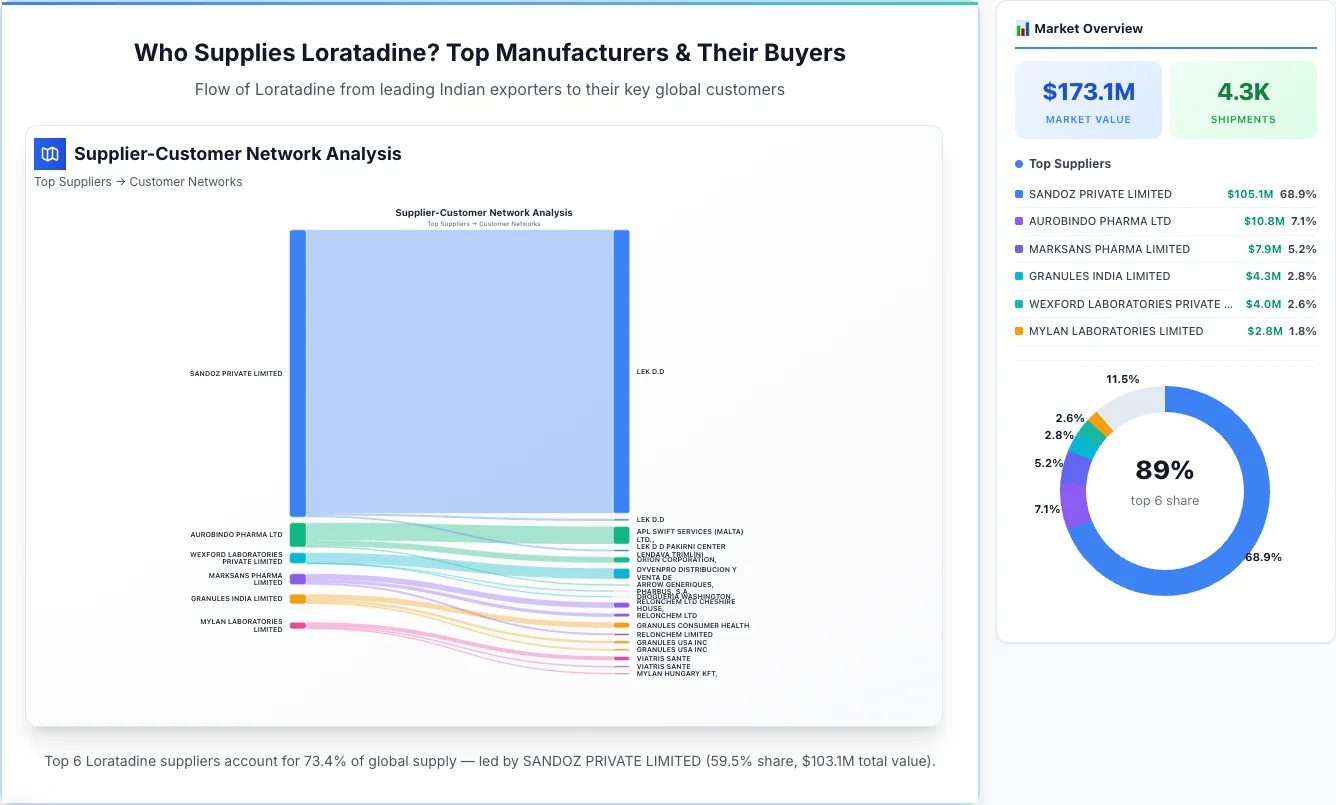Click the 89% center label of the donut chart
Image resolution: width=1336 pixels, height=805 pixels.
pos(1164,469)
